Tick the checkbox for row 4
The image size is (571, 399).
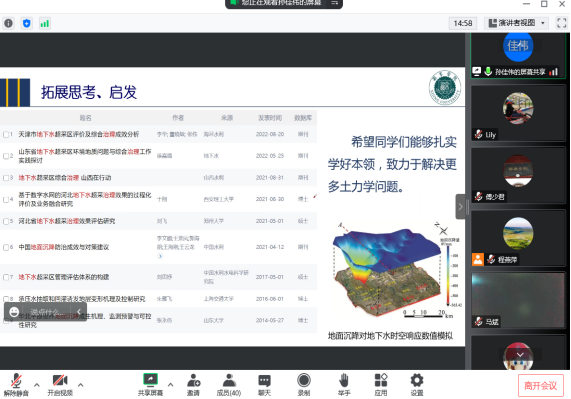point(6,200)
